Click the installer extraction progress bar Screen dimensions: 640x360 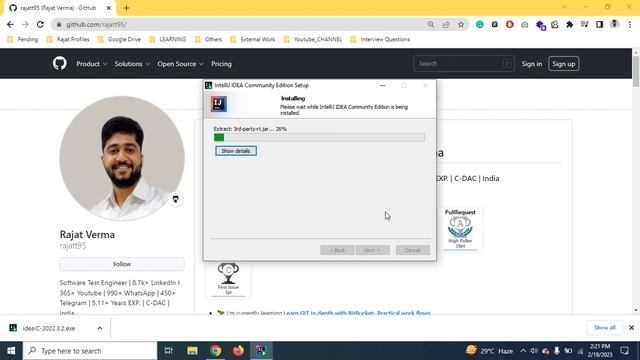[319, 138]
